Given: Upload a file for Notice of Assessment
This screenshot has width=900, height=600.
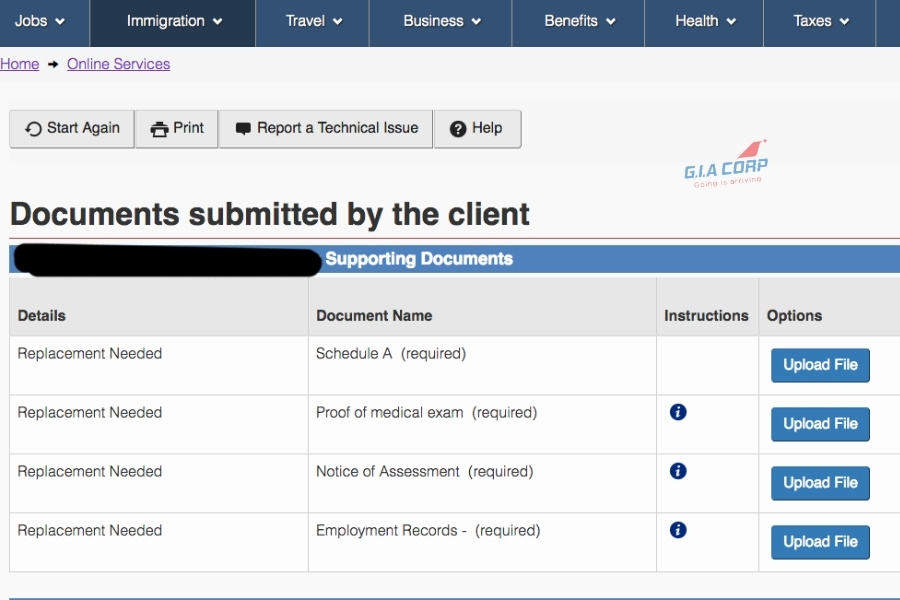Looking at the screenshot, I should (820, 483).
